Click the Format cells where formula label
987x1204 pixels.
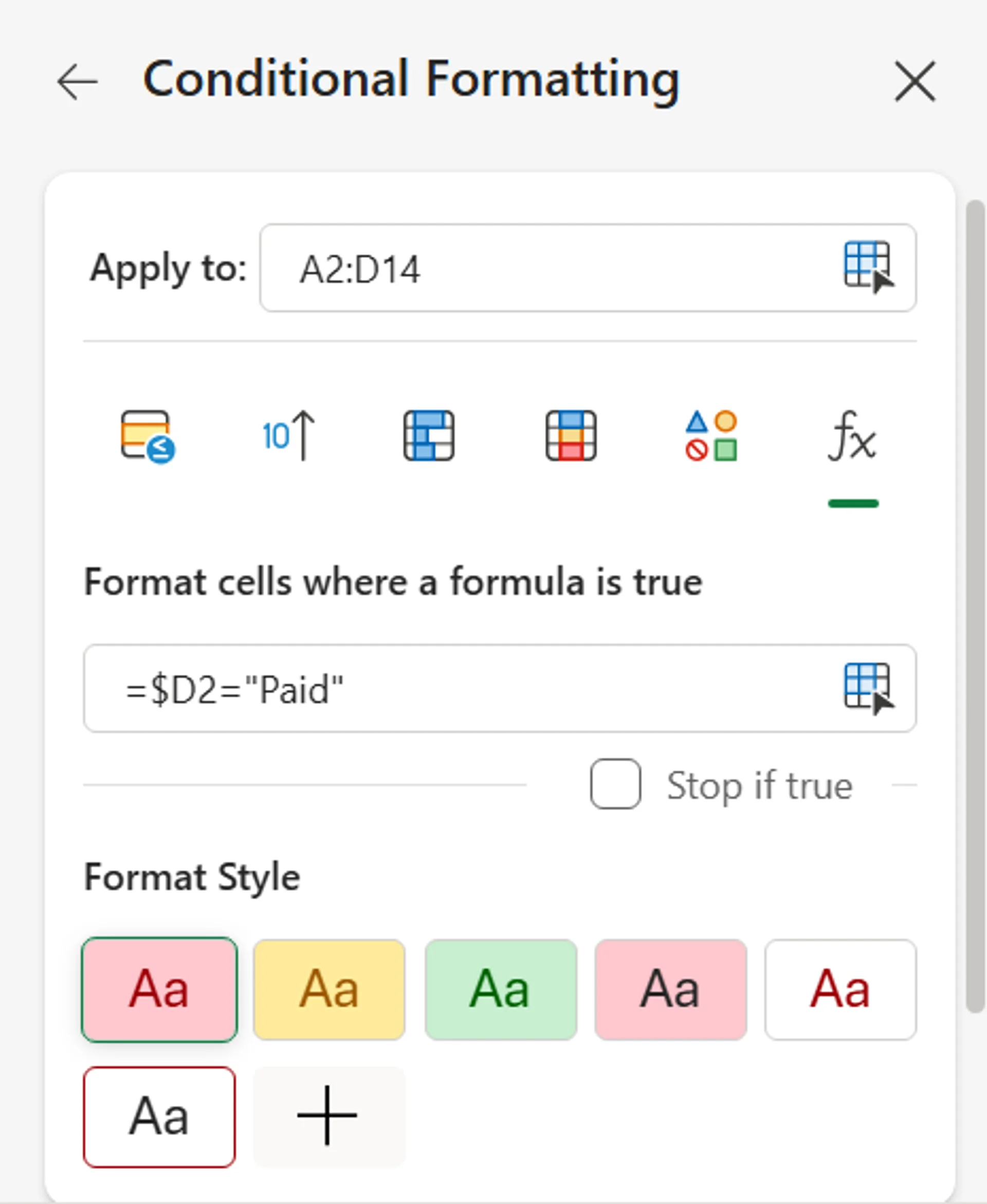pyautogui.click(x=393, y=580)
